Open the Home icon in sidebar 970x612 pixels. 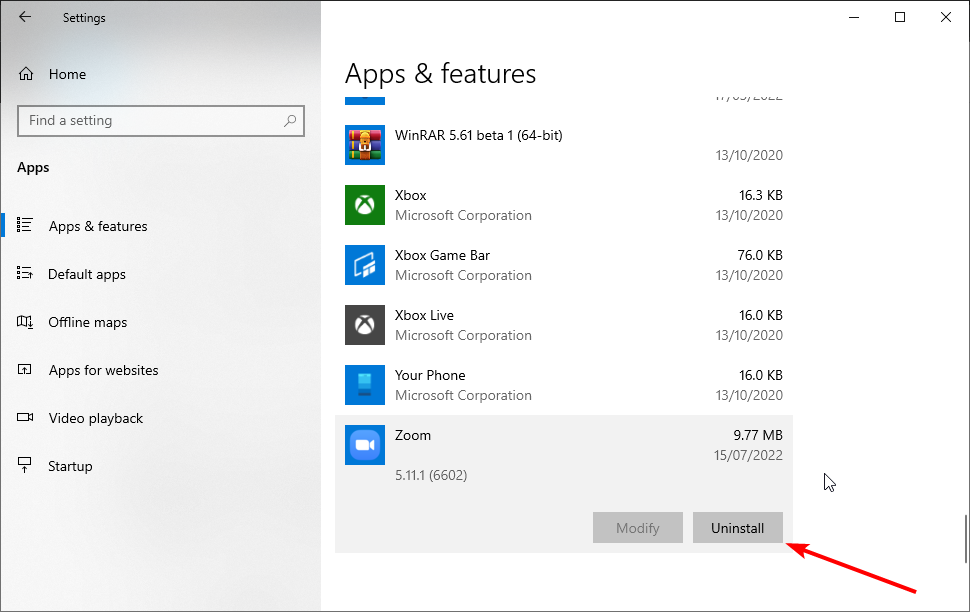26,74
